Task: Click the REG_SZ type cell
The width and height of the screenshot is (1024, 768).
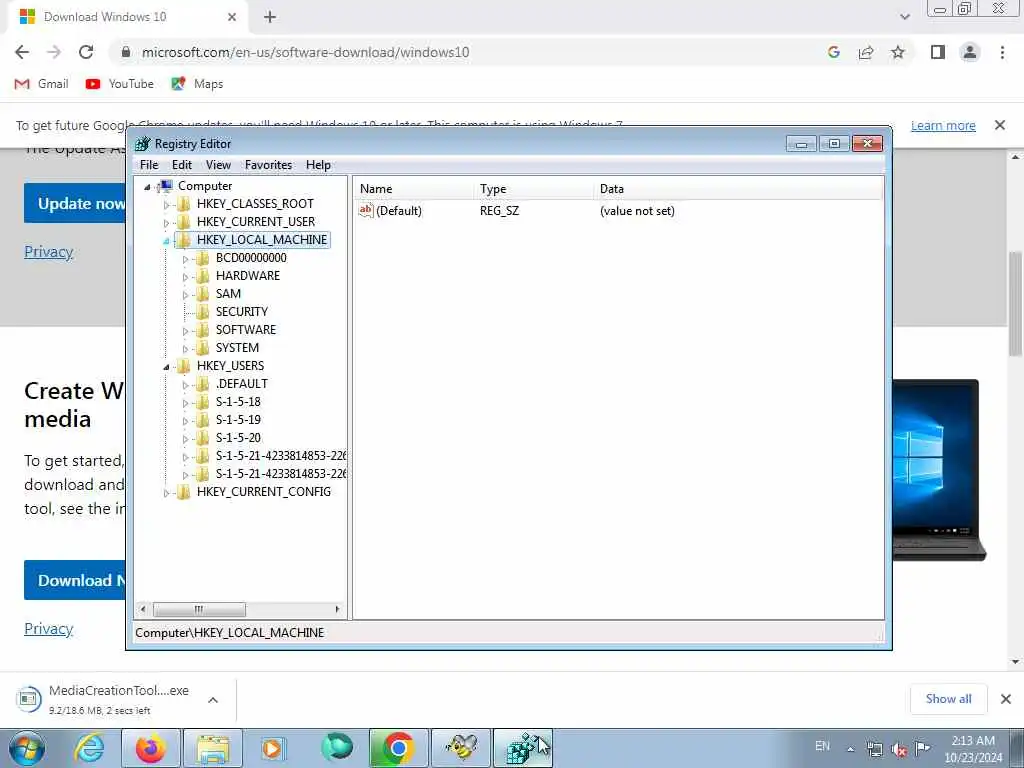Action: coord(500,210)
